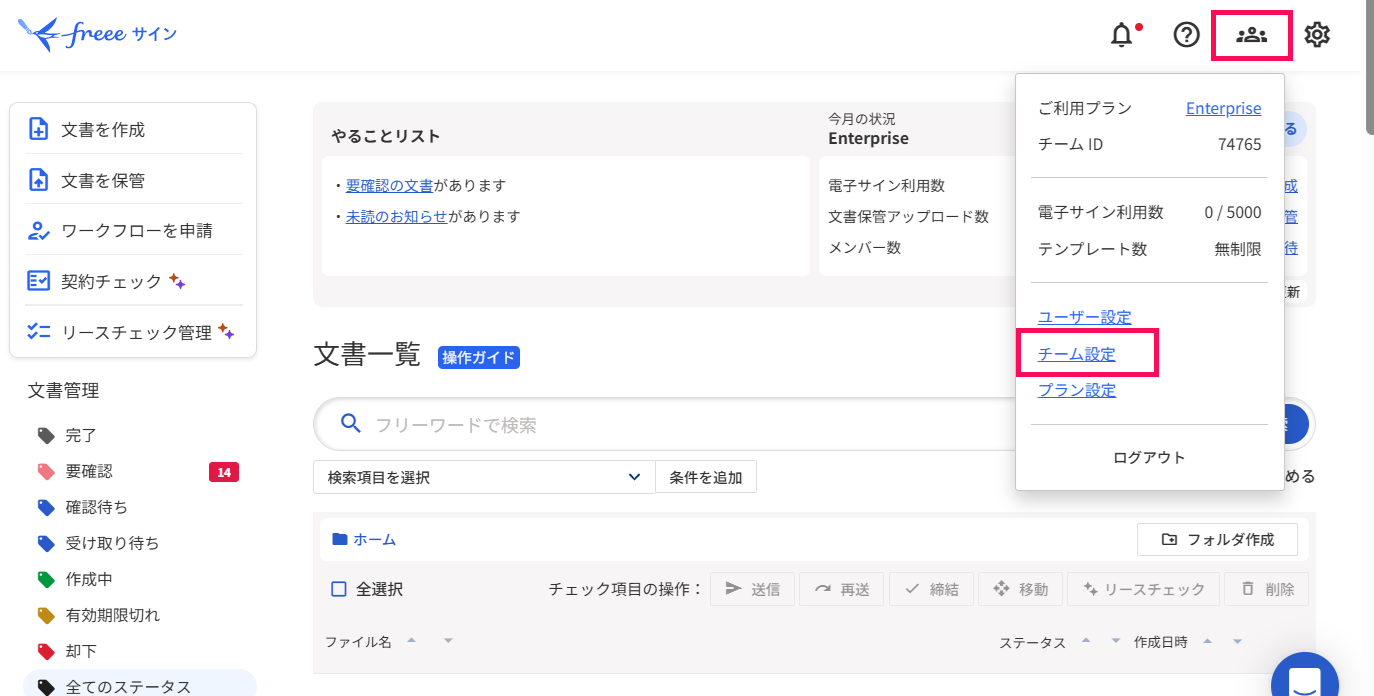The image size is (1374, 696).
Task: Click the 文書一覧 page heading
Action: (x=367, y=355)
